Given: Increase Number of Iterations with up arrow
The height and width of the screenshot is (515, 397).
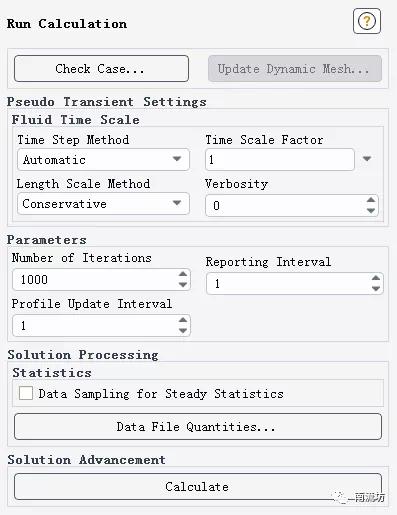Looking at the screenshot, I should coord(183,274).
